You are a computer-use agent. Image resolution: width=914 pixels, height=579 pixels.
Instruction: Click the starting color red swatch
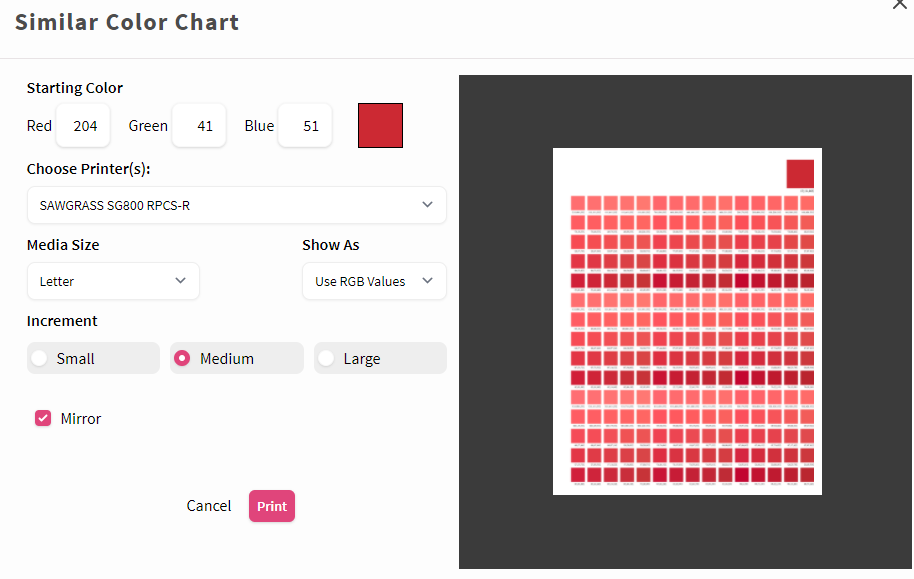click(380, 125)
